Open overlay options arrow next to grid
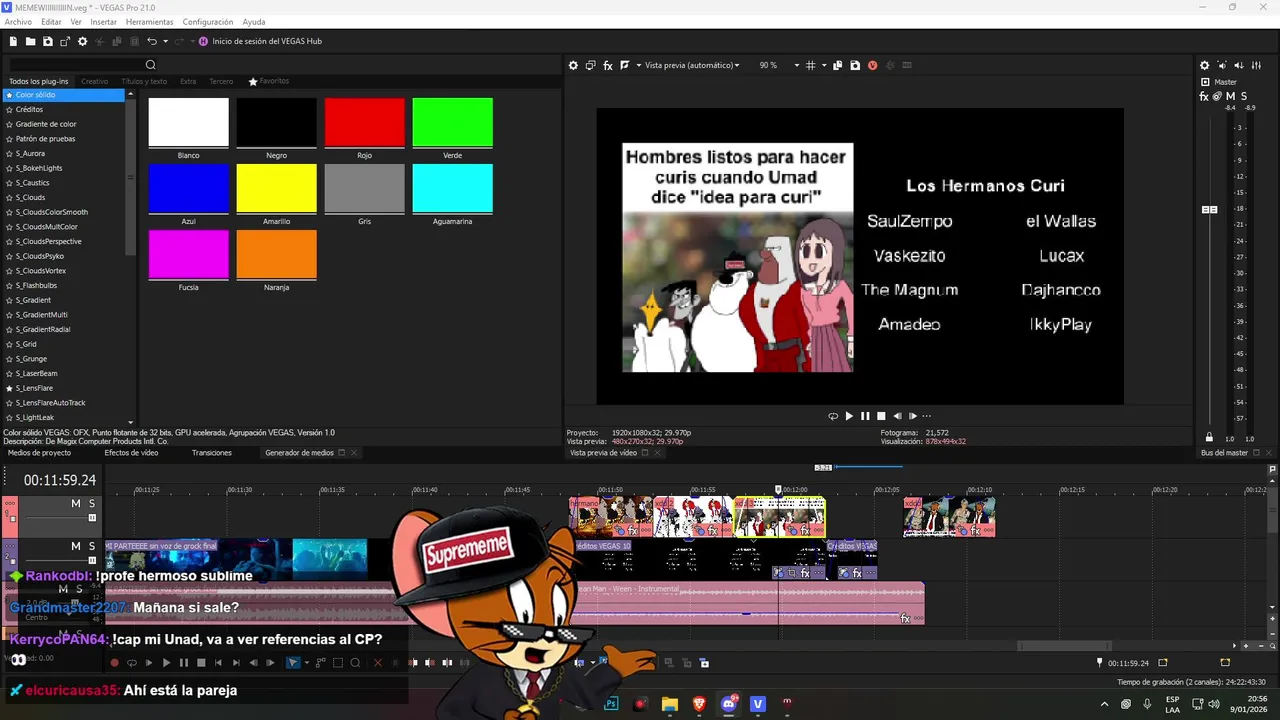The image size is (1280, 720). tap(823, 65)
